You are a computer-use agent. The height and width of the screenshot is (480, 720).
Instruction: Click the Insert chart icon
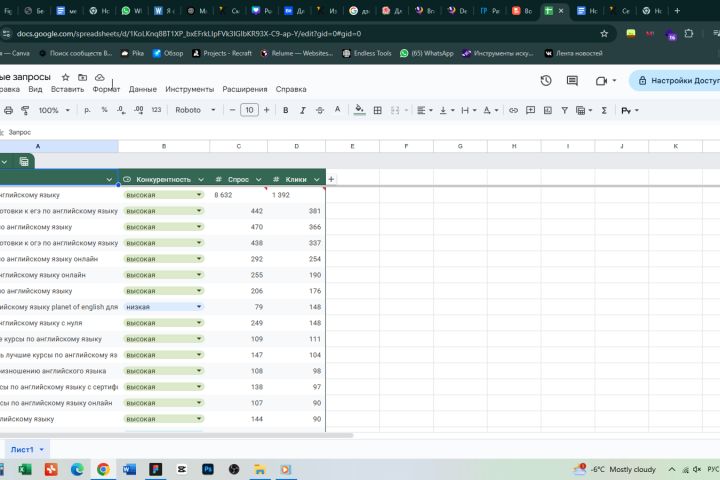click(x=548, y=110)
